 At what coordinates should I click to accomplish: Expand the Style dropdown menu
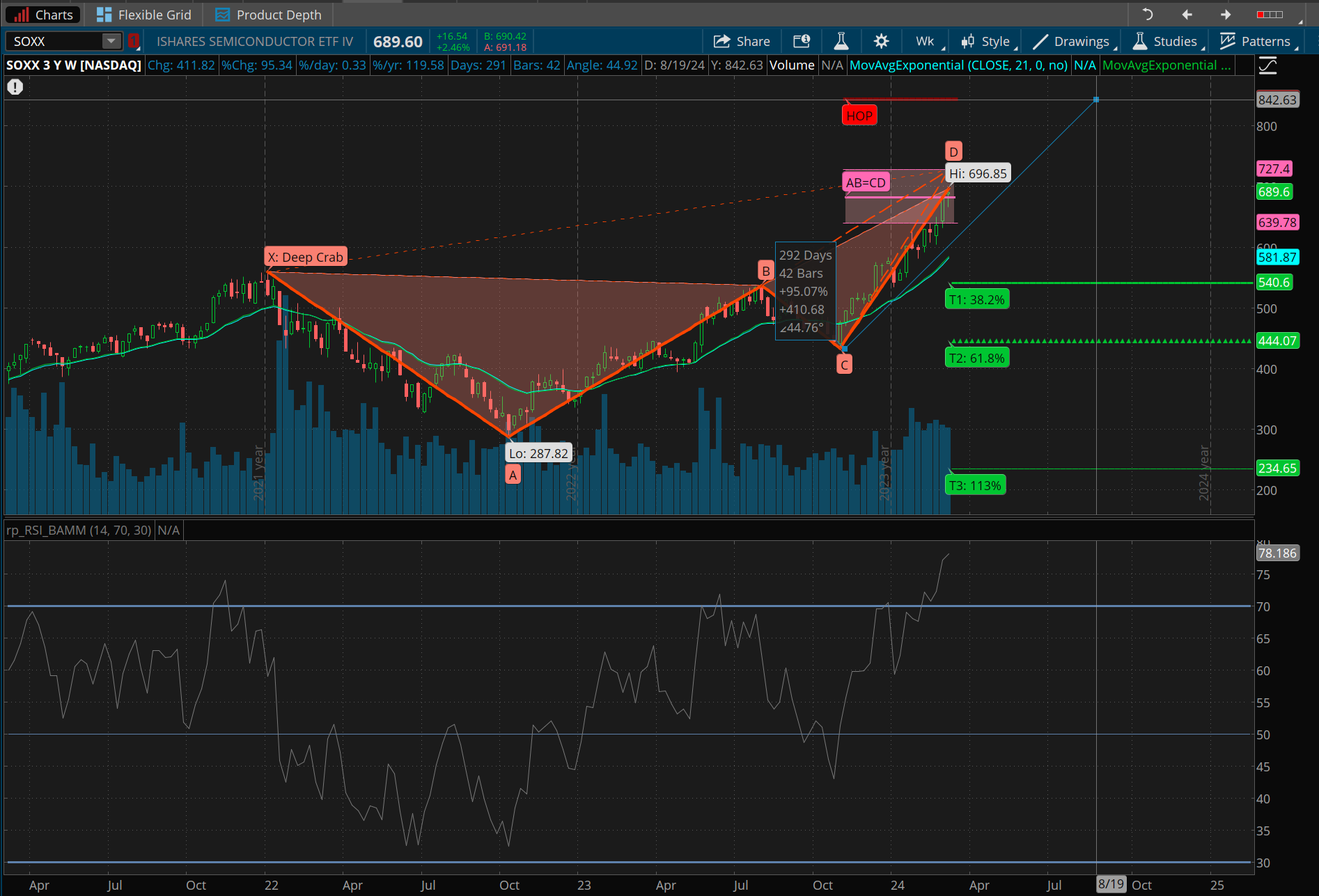(x=989, y=42)
